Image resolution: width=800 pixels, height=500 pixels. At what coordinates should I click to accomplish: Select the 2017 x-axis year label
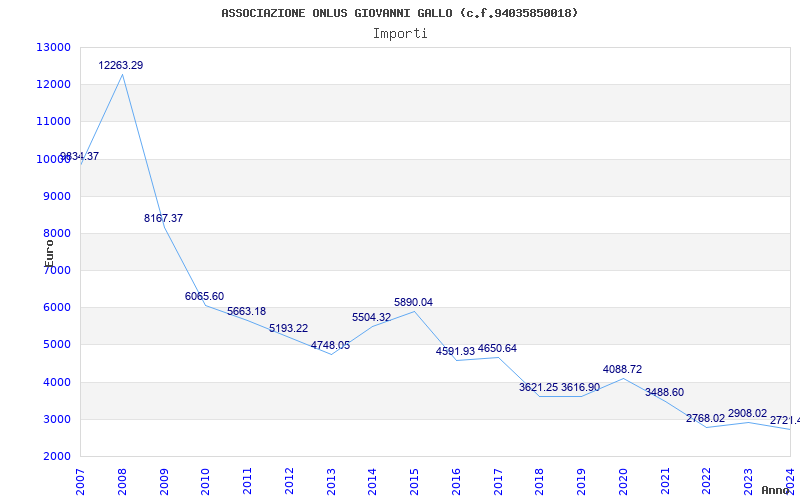498,481
